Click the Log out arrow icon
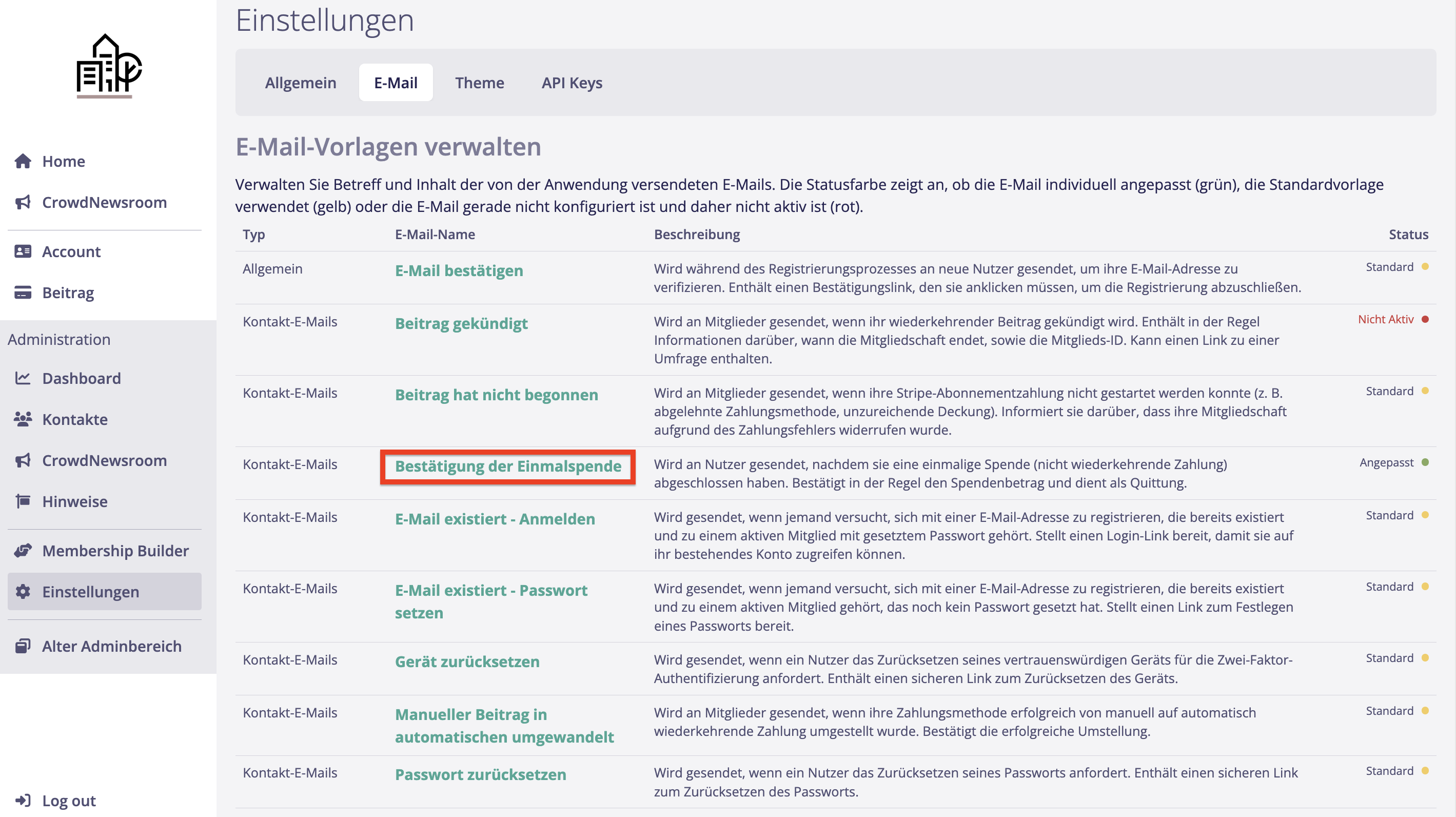The image size is (1456, 817). coord(23,801)
